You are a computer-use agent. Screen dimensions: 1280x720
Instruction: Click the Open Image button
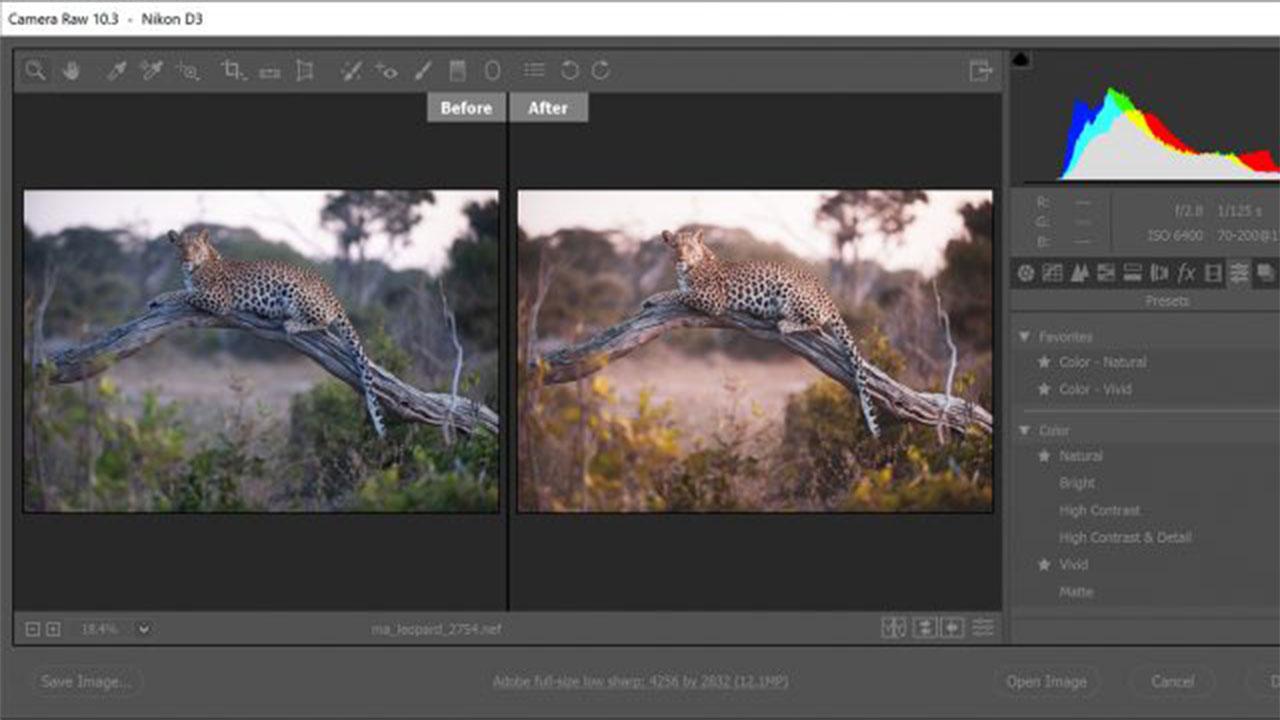click(x=1046, y=682)
